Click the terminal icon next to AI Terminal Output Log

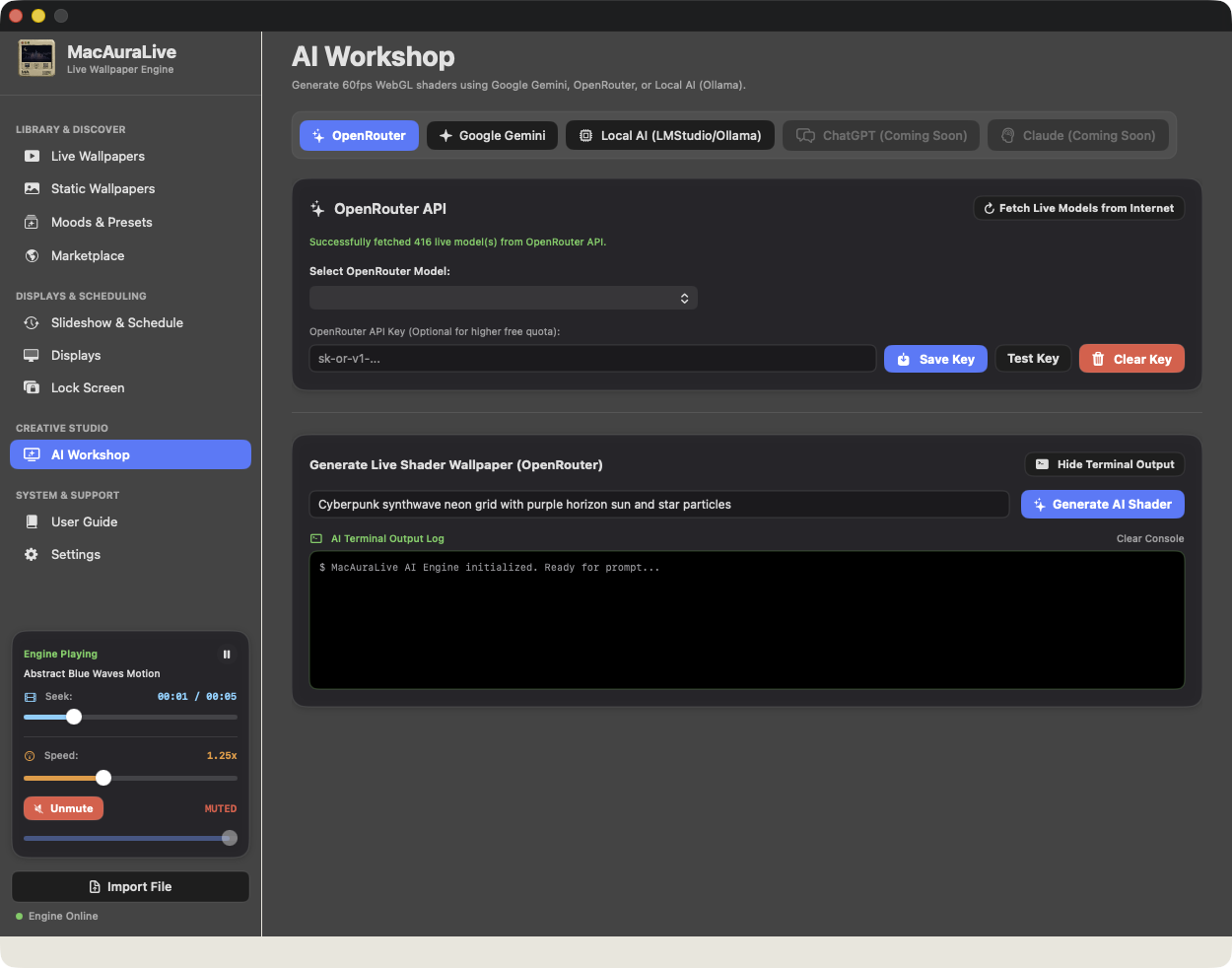click(x=316, y=538)
